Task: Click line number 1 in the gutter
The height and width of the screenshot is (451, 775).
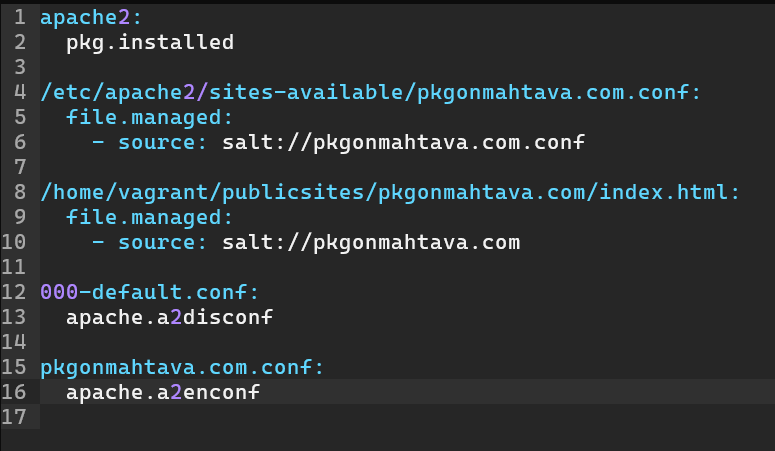Action: (x=19, y=17)
